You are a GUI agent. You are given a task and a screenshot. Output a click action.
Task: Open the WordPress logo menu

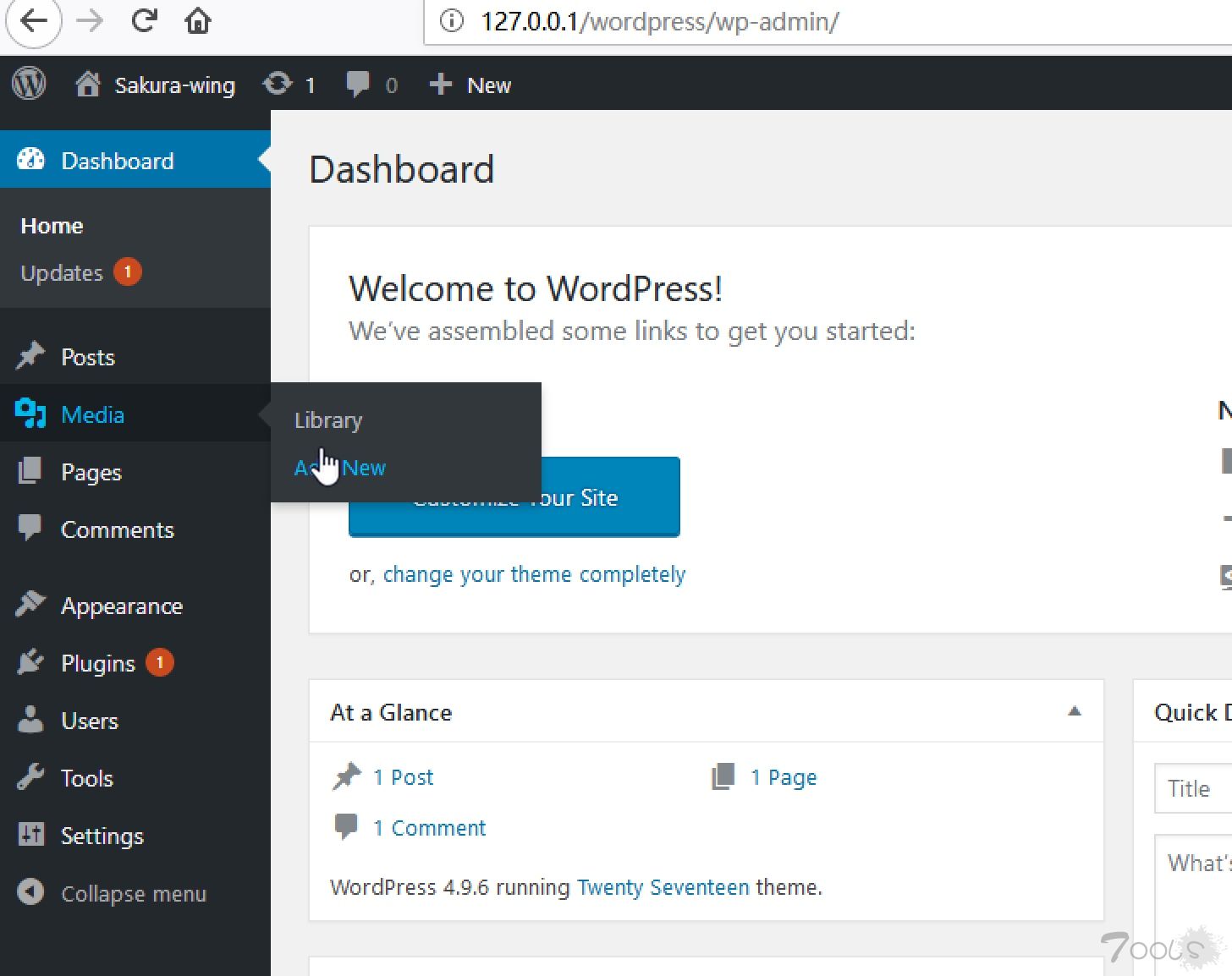pos(29,84)
